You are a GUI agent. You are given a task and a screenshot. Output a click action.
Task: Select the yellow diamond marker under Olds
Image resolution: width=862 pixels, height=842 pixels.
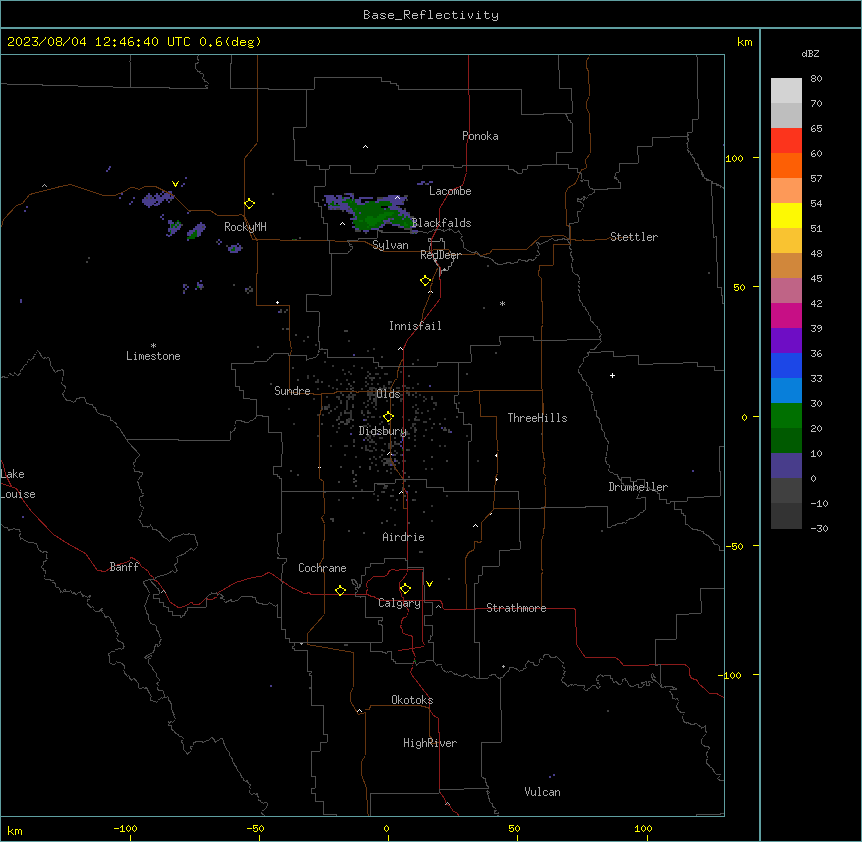coord(388,417)
